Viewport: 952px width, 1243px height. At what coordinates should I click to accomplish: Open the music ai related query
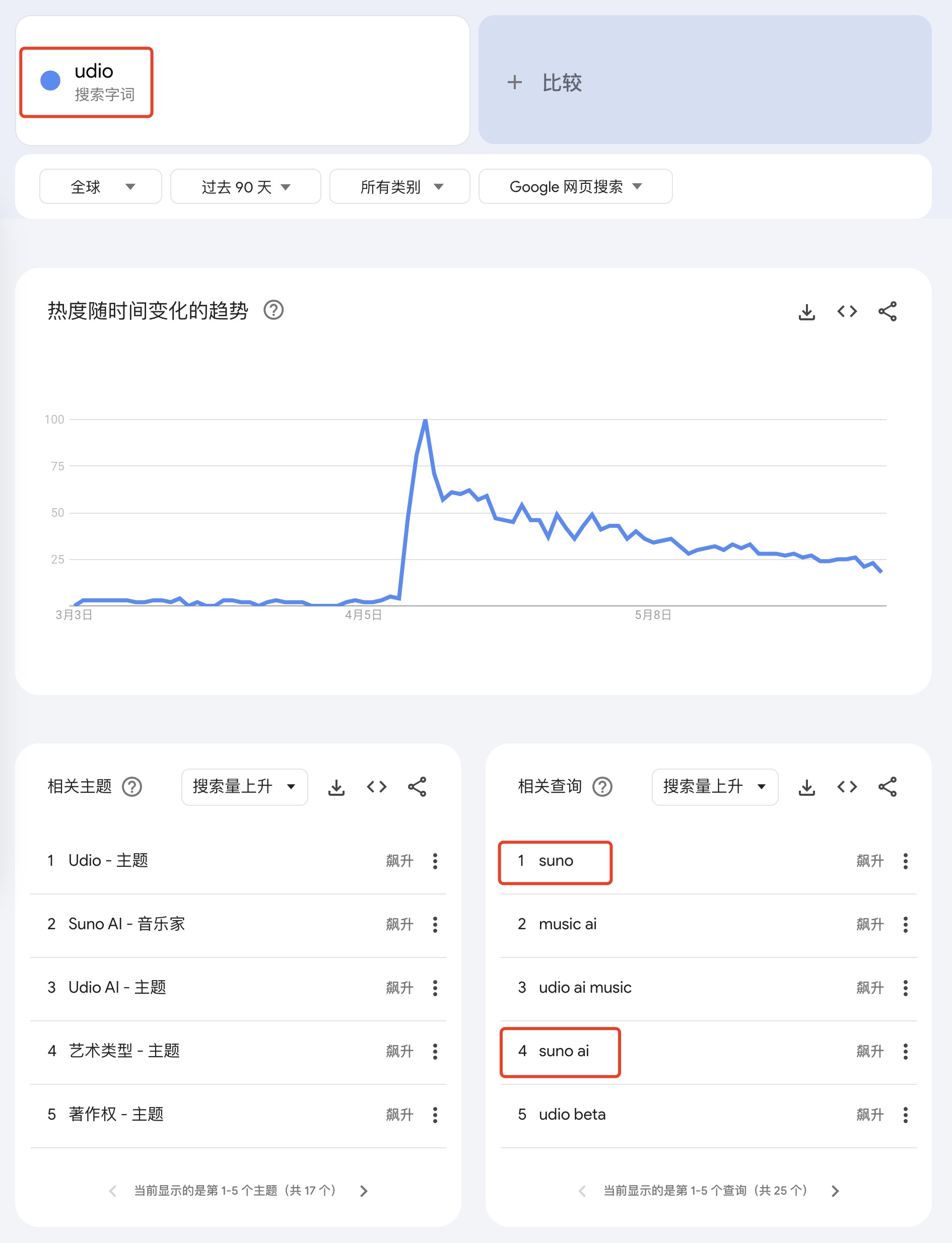568,925
